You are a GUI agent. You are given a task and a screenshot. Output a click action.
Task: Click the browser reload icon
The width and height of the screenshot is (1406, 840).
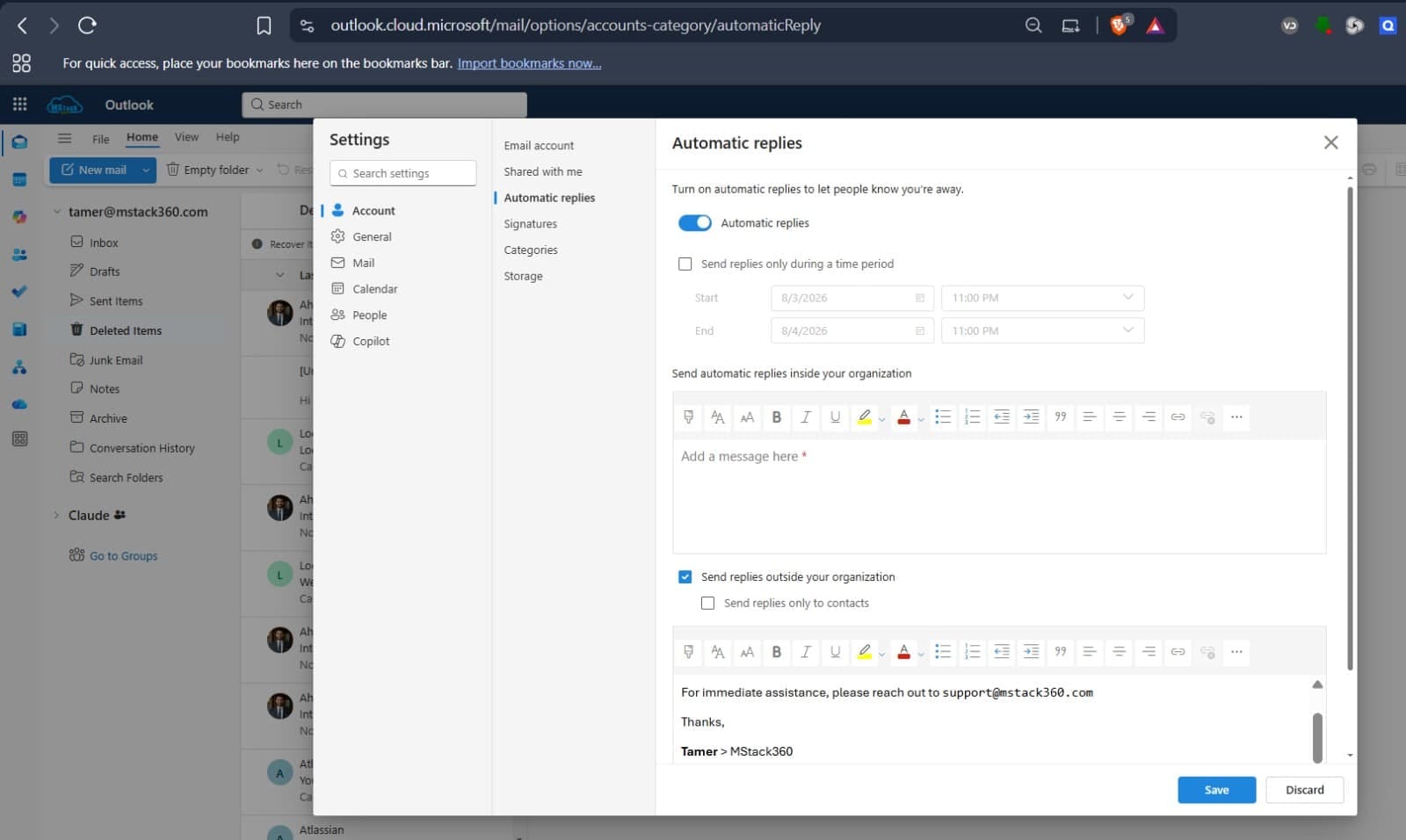(x=87, y=25)
